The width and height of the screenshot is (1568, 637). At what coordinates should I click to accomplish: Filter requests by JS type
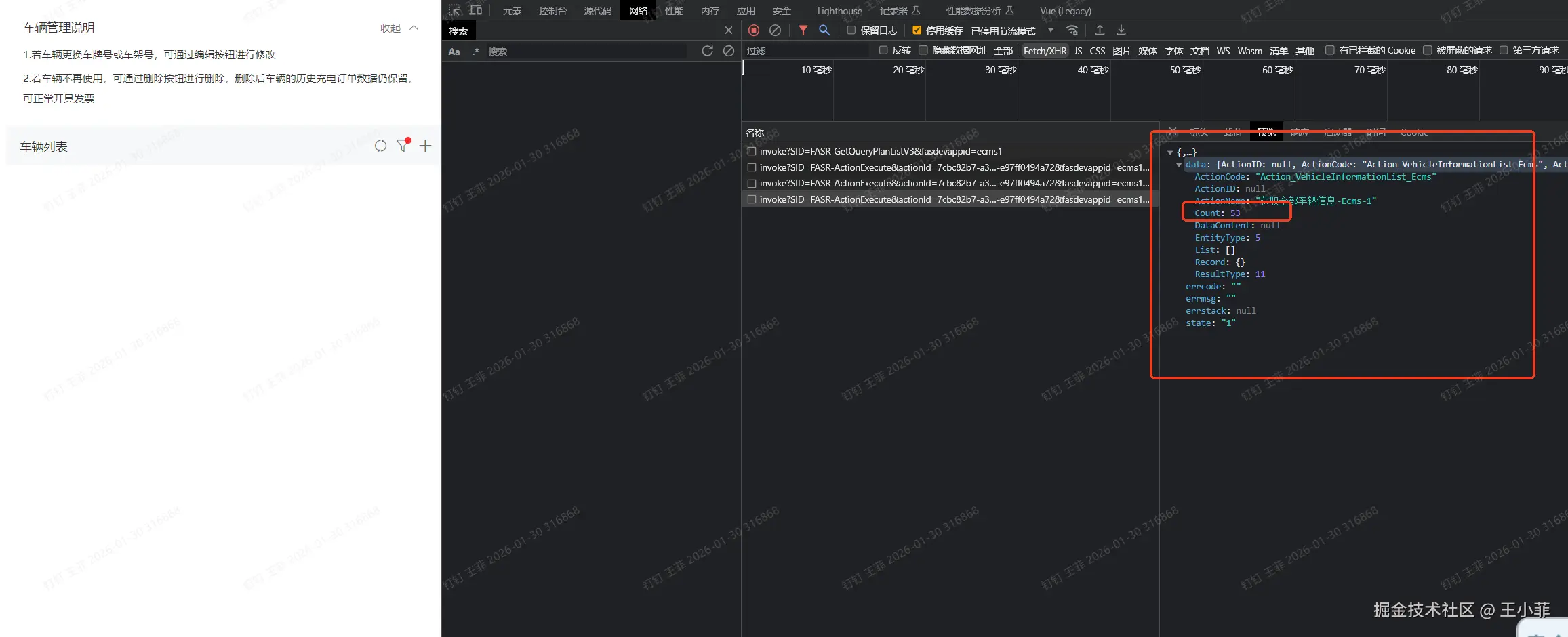tap(1078, 51)
